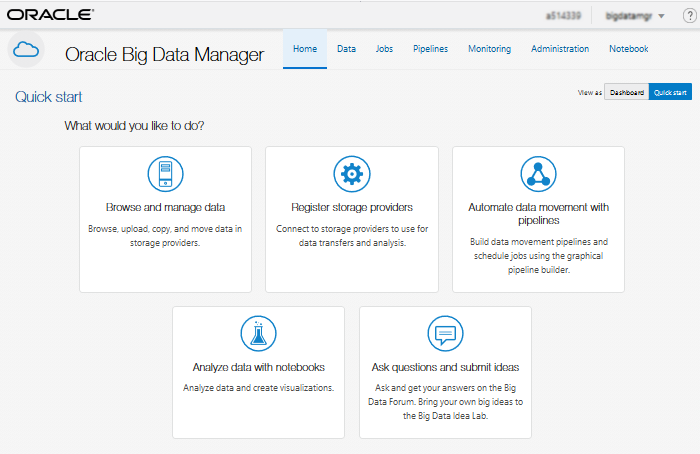Click the cloud logo icon
700x454 pixels.
26,50
